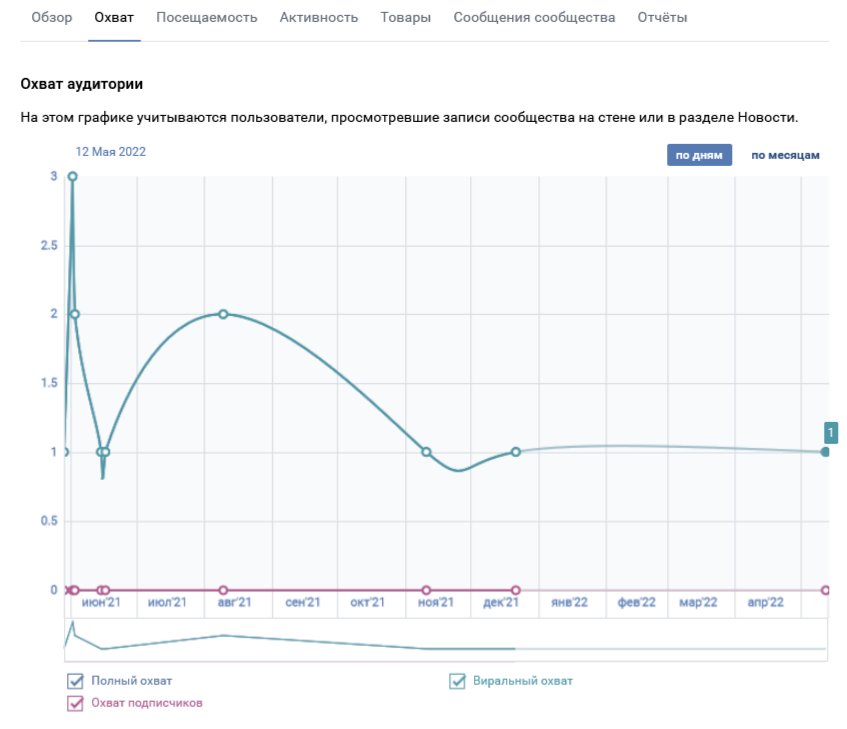The width and height of the screenshot is (847, 729).
Task: Click the pink авг'21 point at zero
Action: (223, 590)
